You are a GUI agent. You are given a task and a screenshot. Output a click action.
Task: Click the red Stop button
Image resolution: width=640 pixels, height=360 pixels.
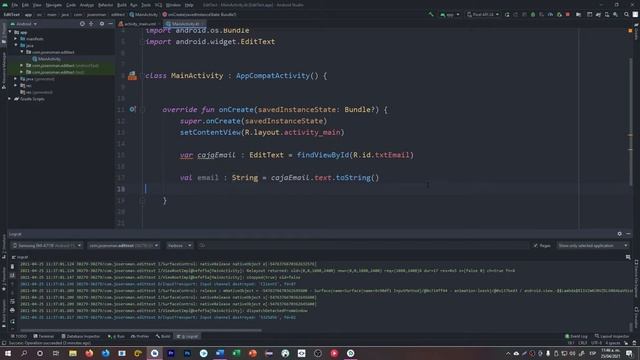(568, 14)
